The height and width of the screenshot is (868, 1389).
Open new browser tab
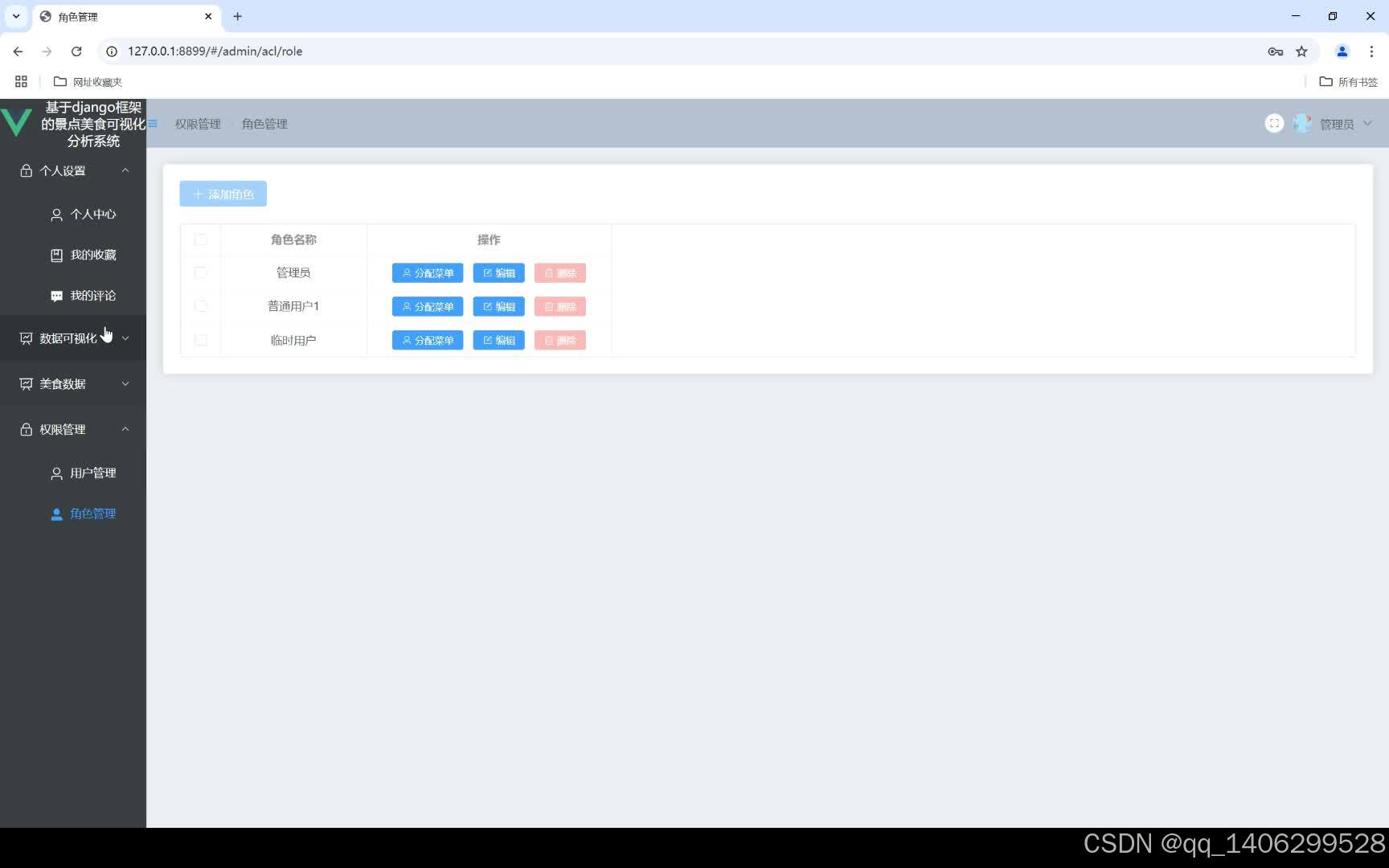coord(237,16)
